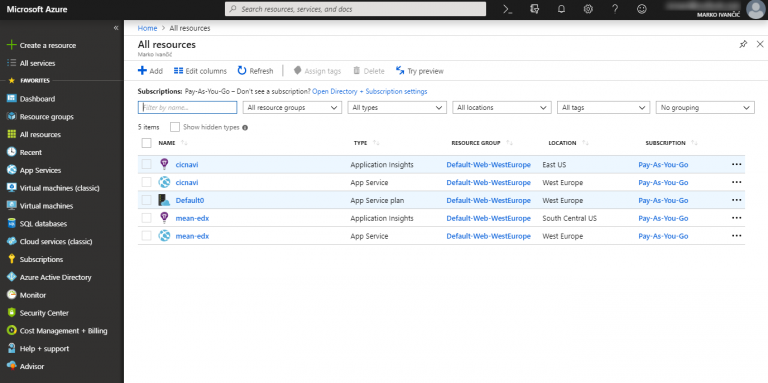Click the Subscriptions key icon

[11, 260]
